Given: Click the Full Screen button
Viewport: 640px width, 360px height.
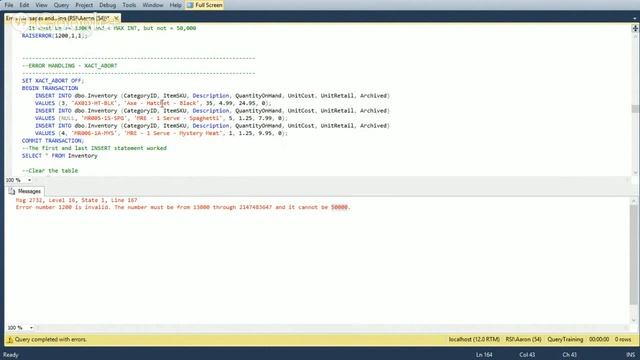Looking at the screenshot, I should (x=204, y=5).
